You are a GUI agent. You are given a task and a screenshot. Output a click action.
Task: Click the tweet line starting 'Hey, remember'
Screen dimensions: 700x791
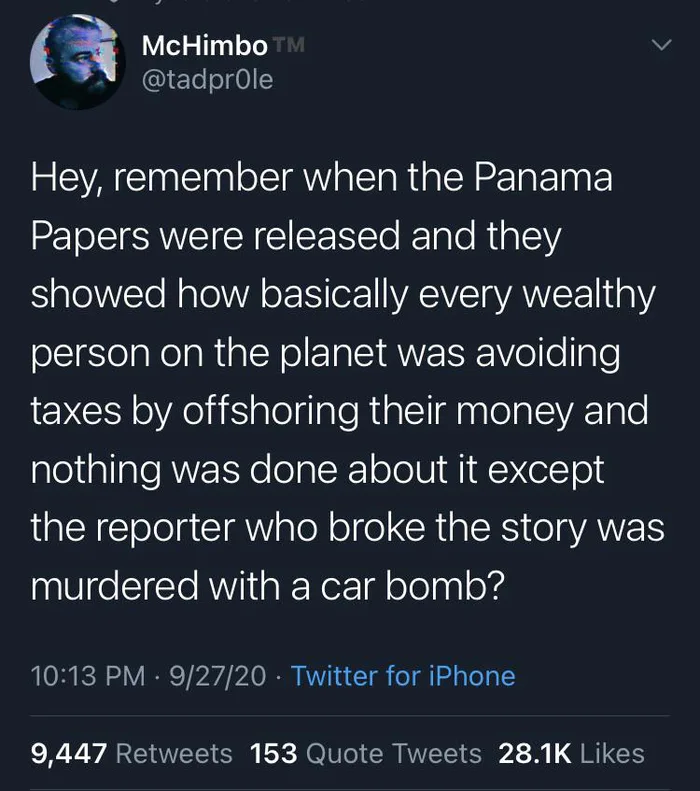pos(320,179)
